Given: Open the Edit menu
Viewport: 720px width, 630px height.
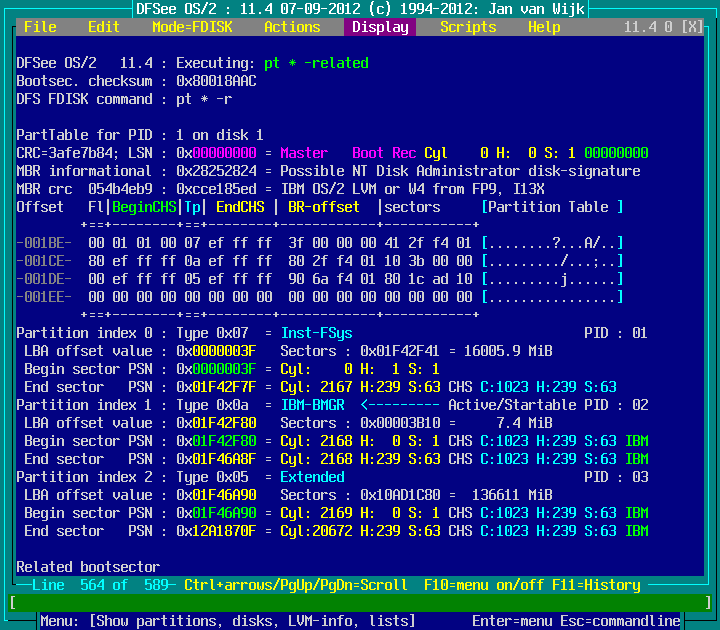Looking at the screenshot, I should coord(104,27).
